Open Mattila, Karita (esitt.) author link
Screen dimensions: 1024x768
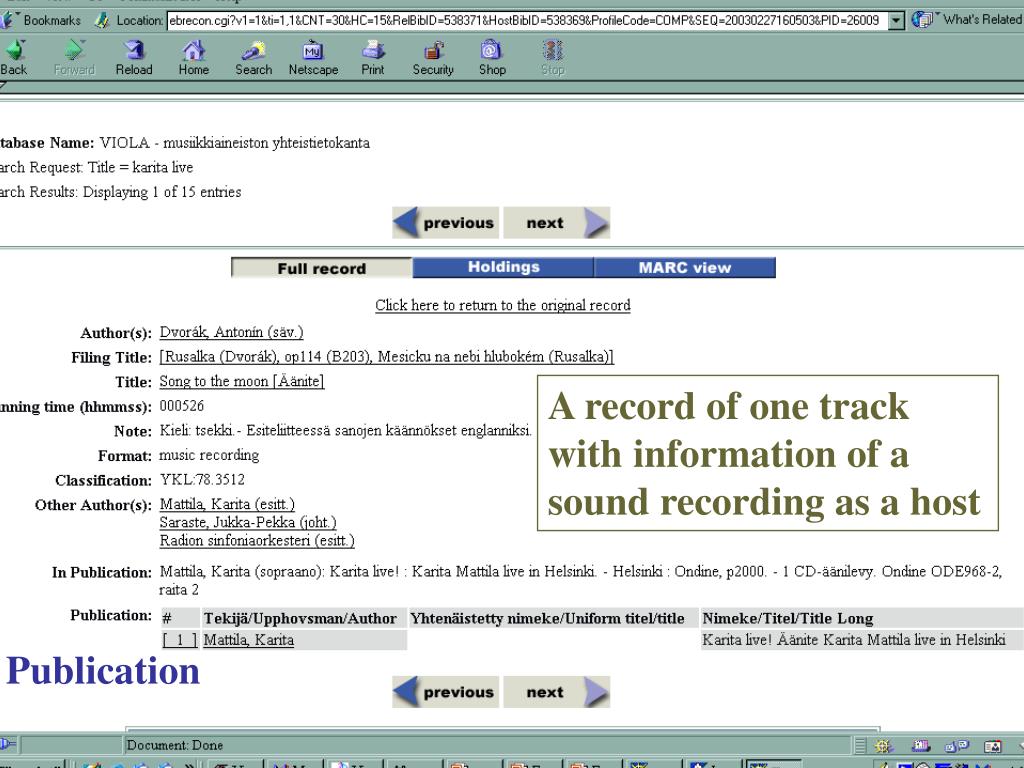tap(227, 504)
